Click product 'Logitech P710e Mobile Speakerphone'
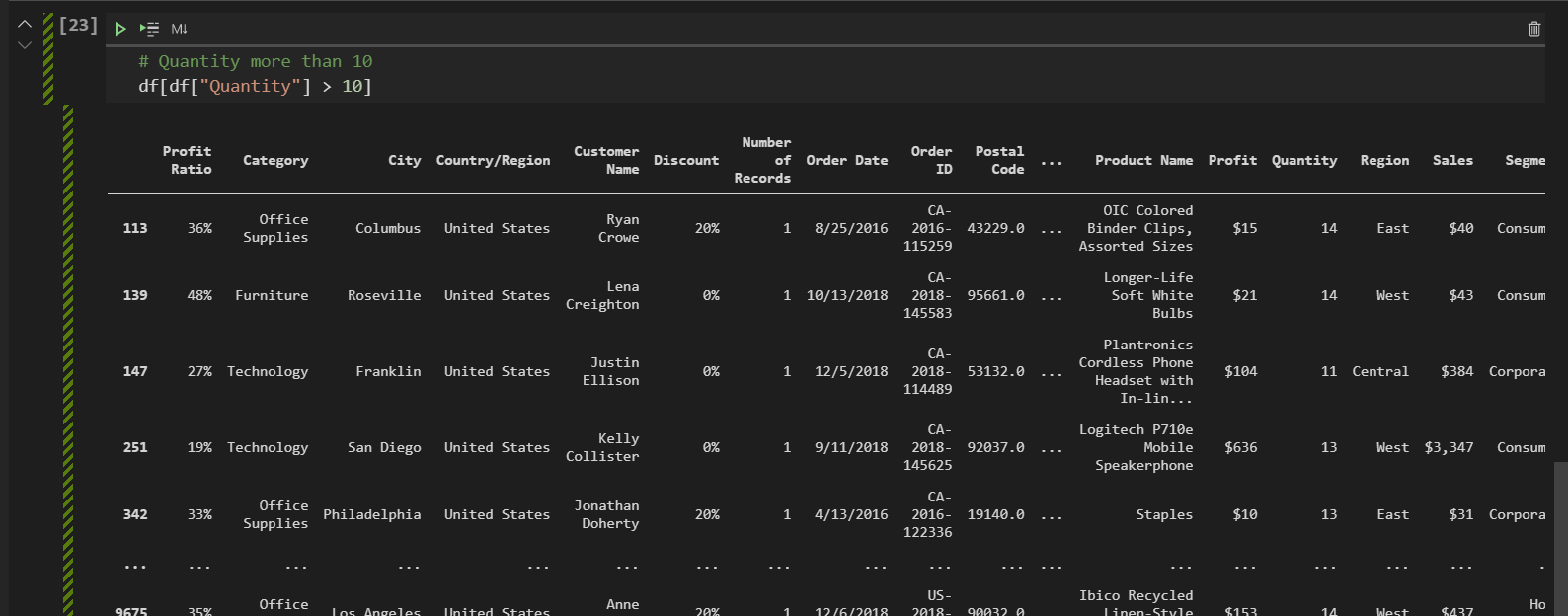The width and height of the screenshot is (1568, 616). pyautogui.click(x=1136, y=447)
